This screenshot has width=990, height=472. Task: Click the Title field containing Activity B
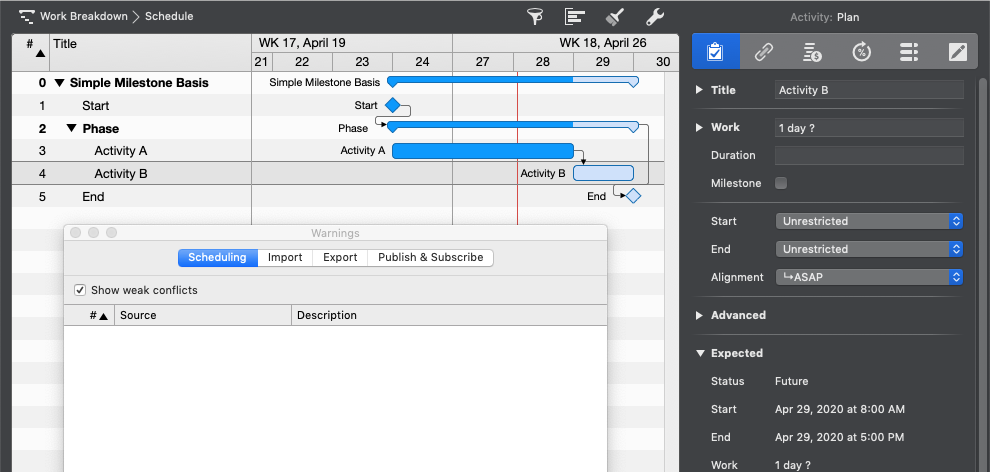click(x=868, y=90)
